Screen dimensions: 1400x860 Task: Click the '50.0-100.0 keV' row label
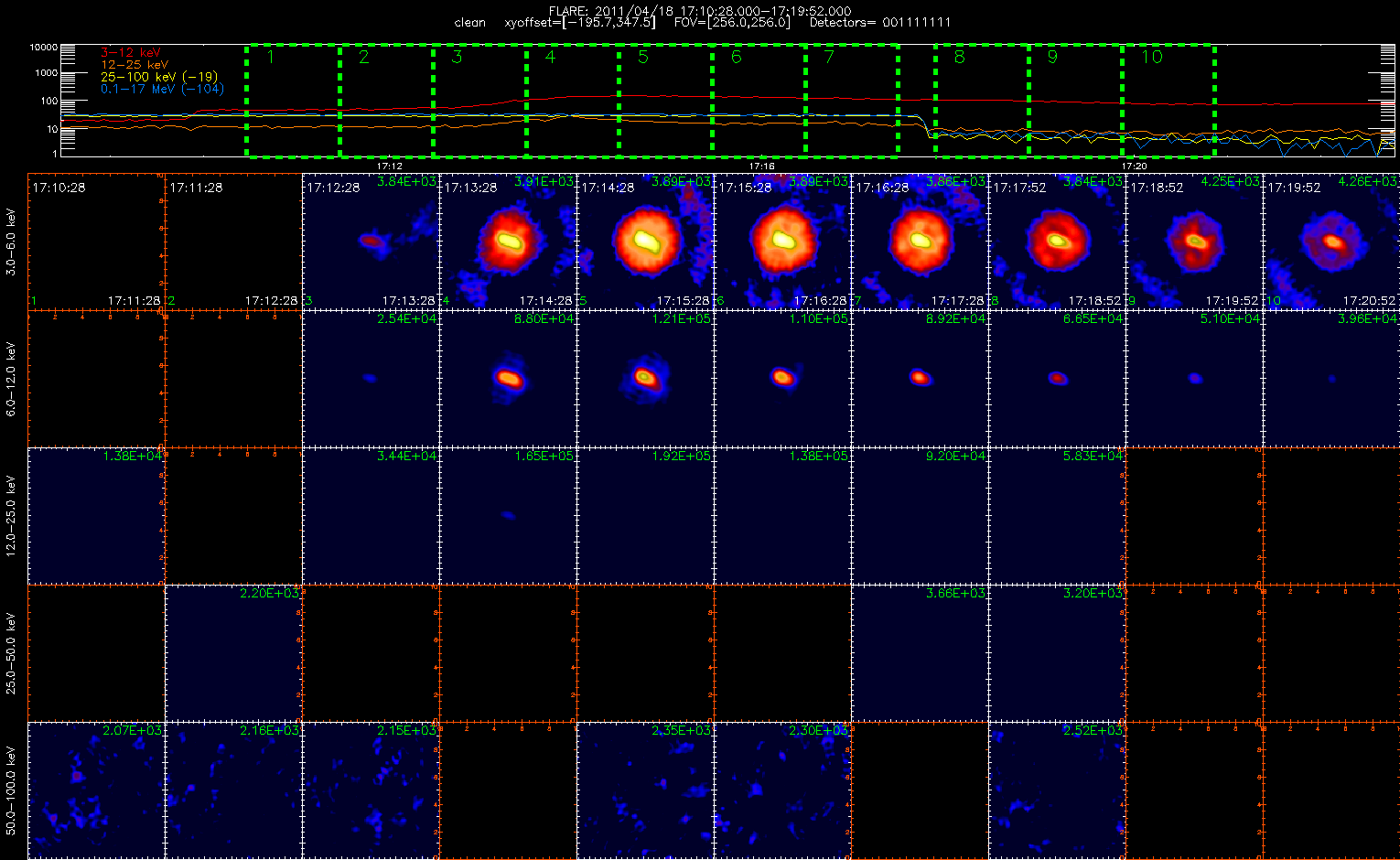point(11,790)
